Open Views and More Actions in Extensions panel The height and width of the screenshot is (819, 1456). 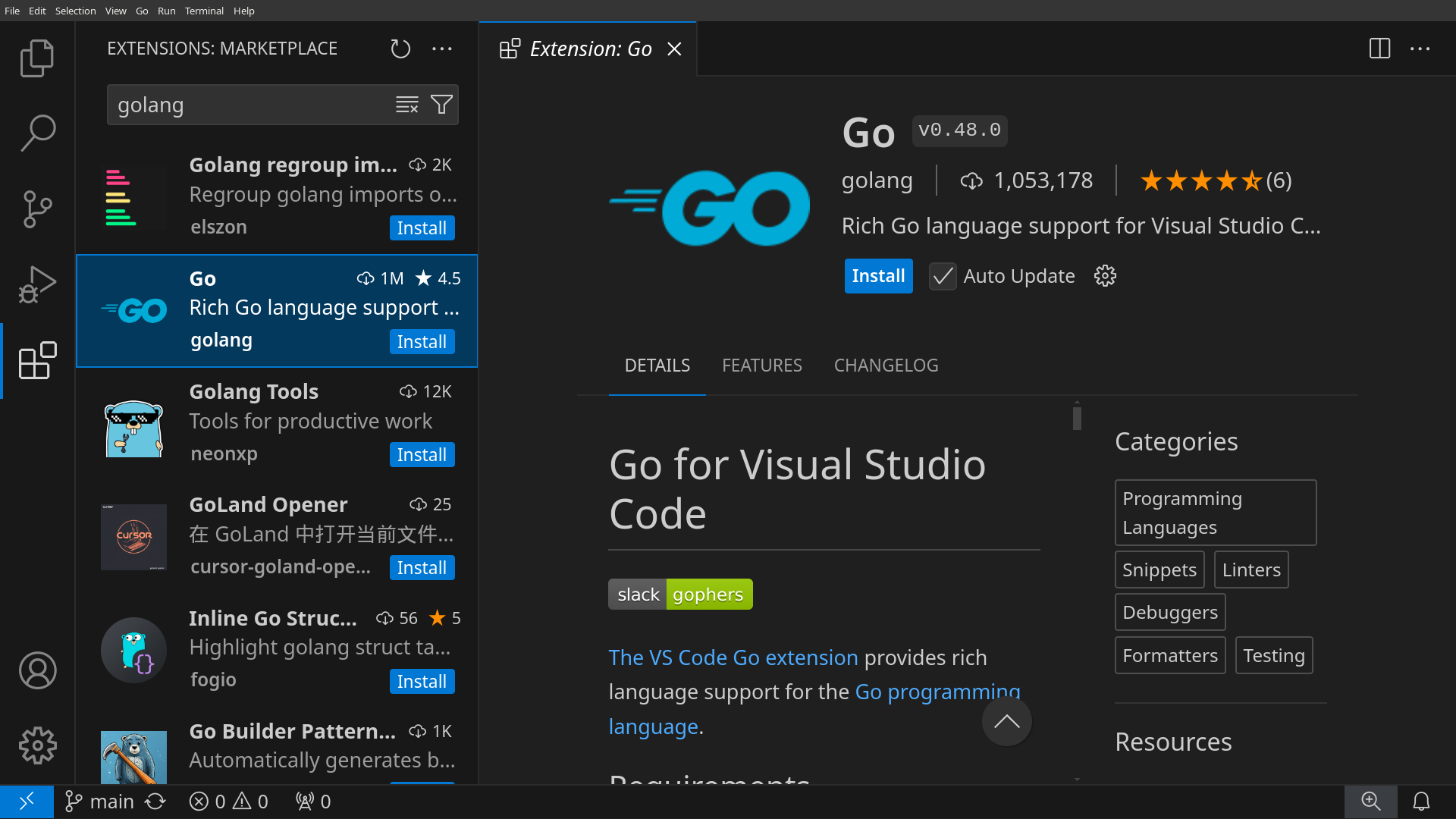pos(442,49)
